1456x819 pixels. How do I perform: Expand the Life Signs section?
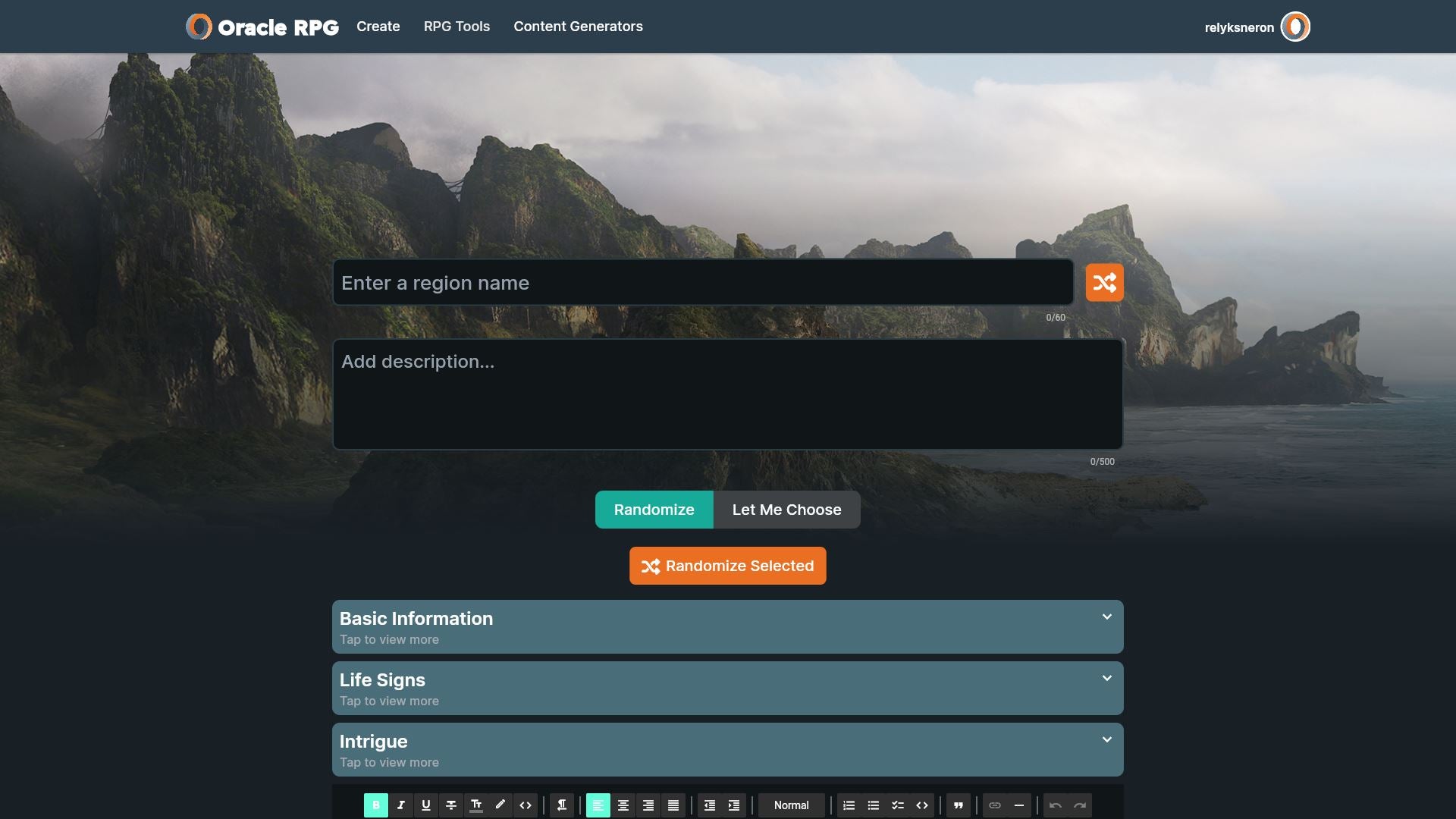coord(726,689)
